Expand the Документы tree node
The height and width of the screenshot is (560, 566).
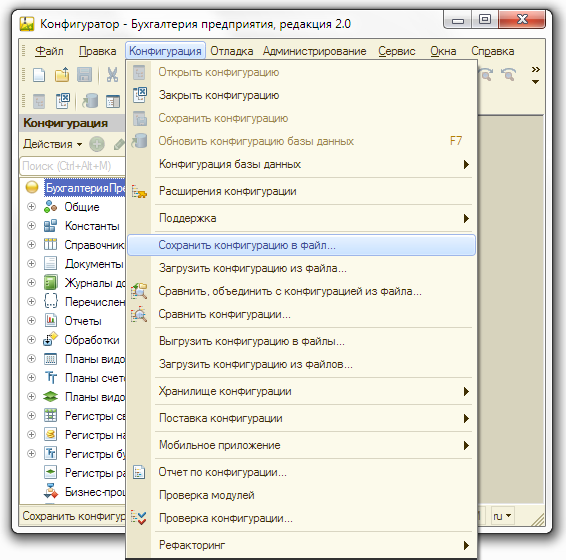(31, 264)
